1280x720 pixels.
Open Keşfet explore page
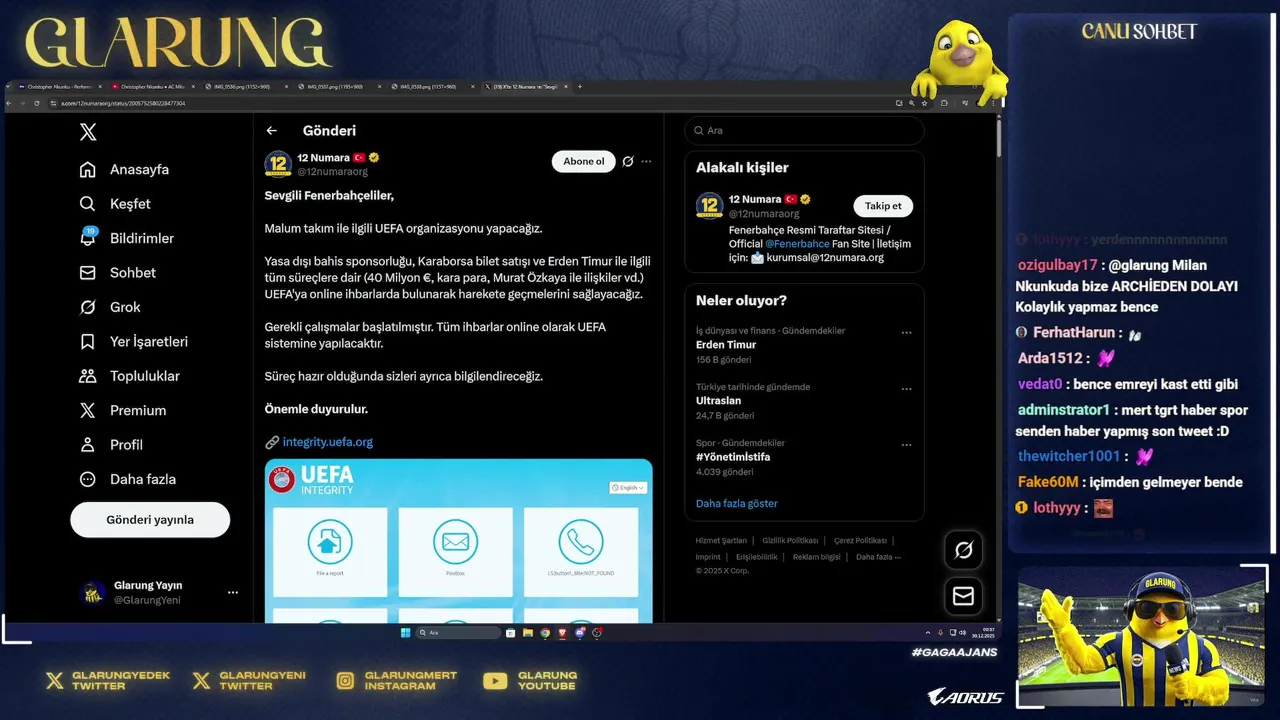tap(115, 204)
